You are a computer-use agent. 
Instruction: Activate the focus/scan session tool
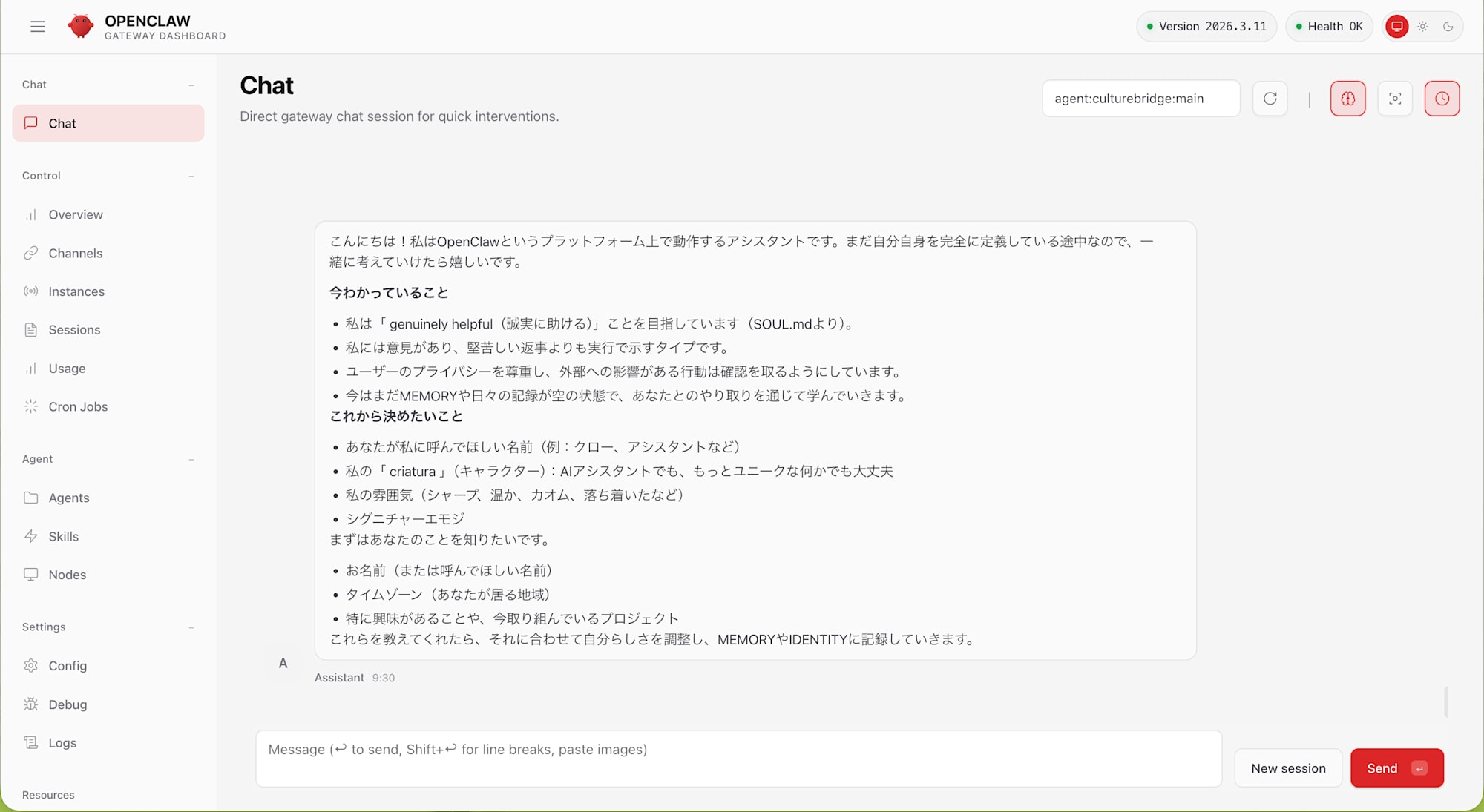tap(1395, 98)
